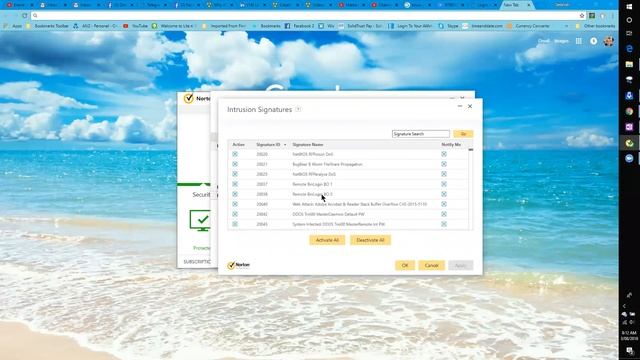Toggle Action checkbox for Bugbear B Worm row
Image resolution: width=640 pixels, height=360 pixels.
pyautogui.click(x=235, y=164)
